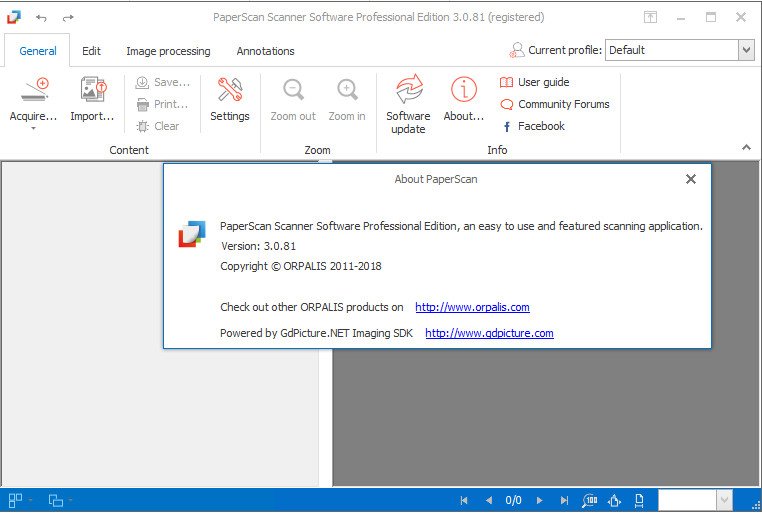Open the Annotations tab

coord(265,51)
